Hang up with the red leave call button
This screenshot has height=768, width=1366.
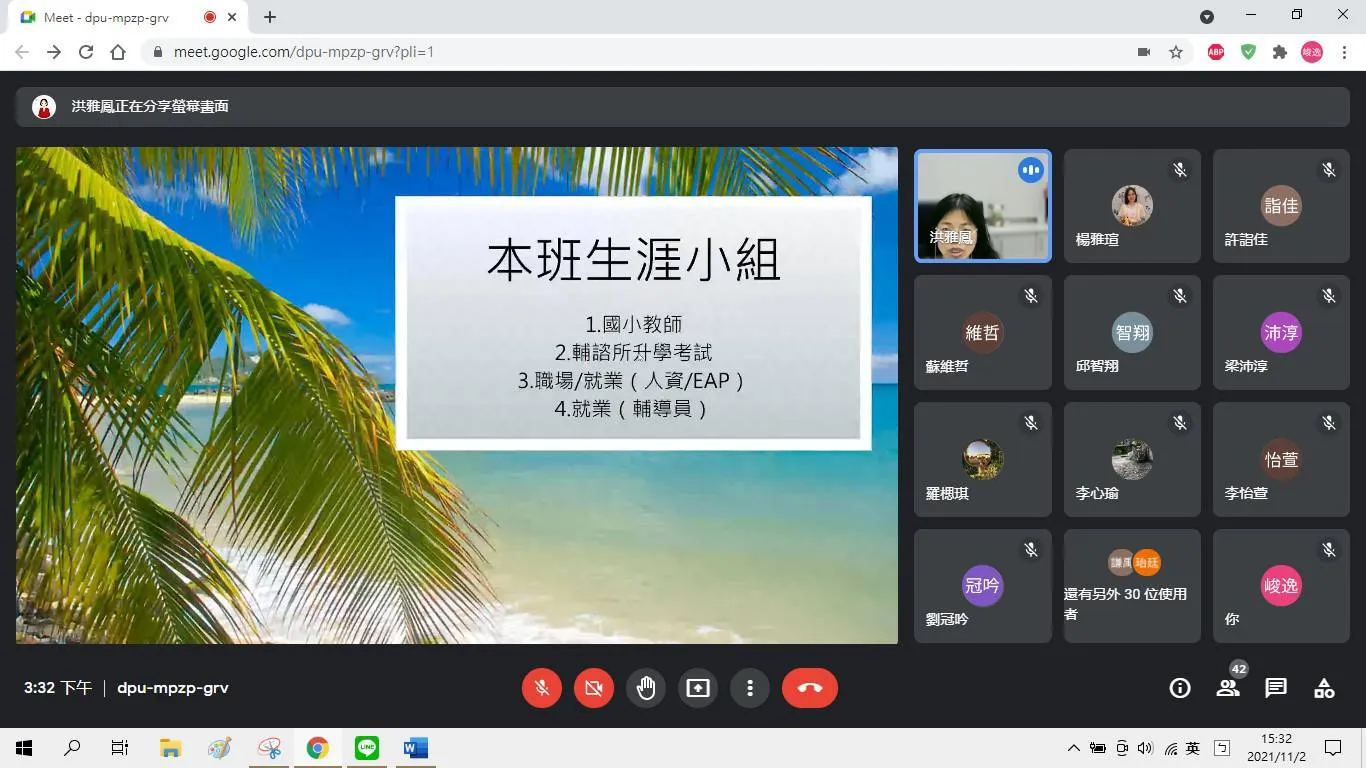point(810,688)
